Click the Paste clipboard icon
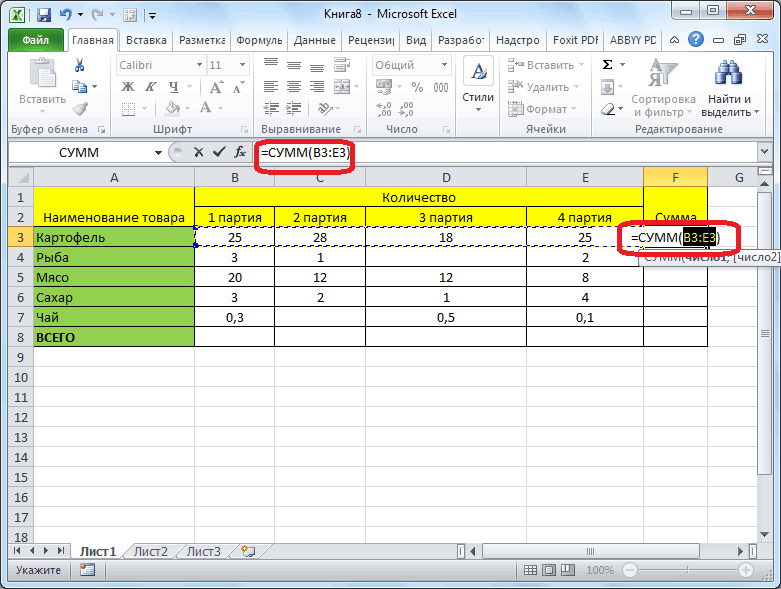Viewport: 781px width, 589px height. (43, 73)
